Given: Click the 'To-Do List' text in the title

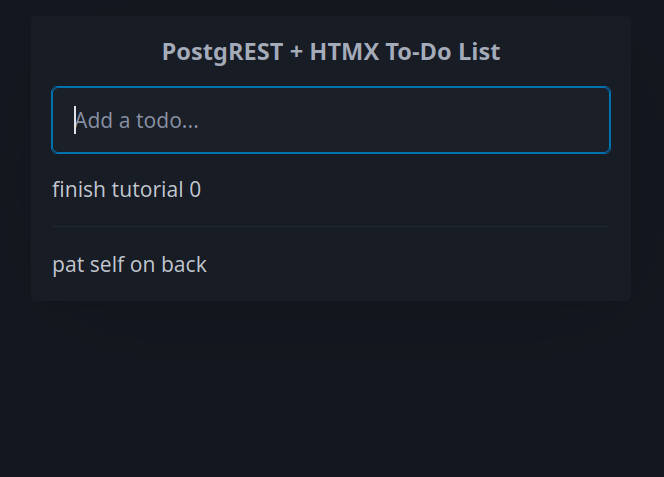Looking at the screenshot, I should (x=443, y=52).
